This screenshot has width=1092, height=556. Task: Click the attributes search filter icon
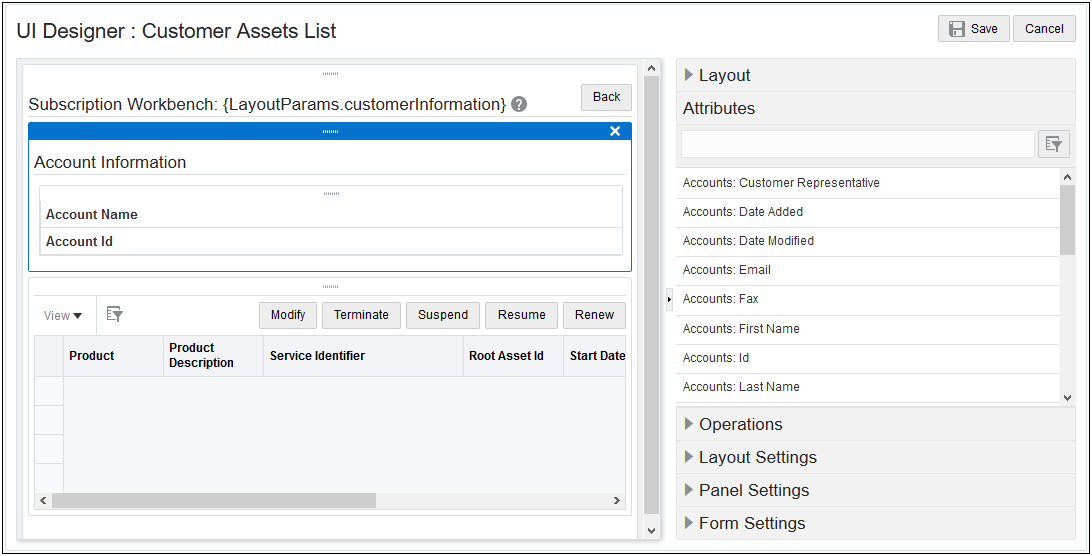(x=1053, y=144)
